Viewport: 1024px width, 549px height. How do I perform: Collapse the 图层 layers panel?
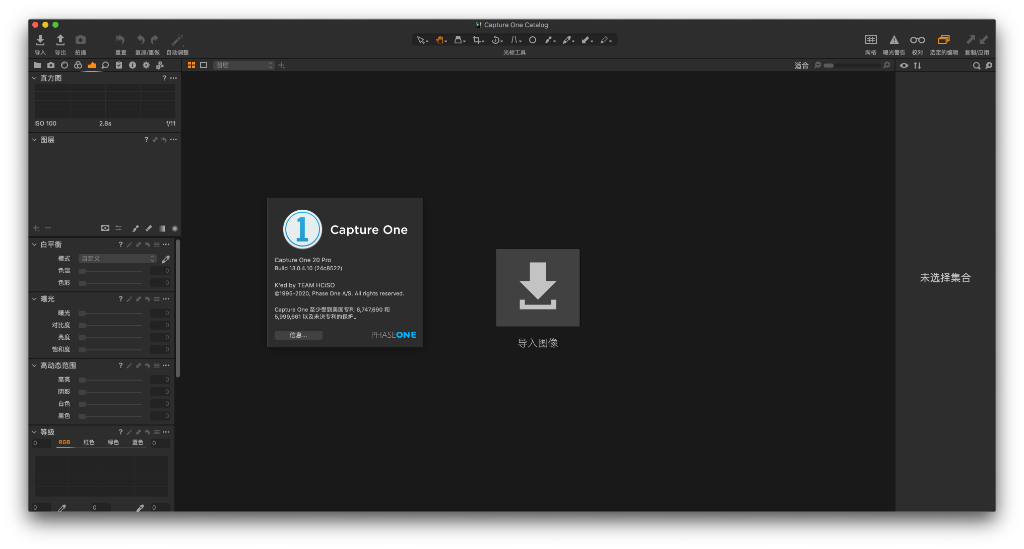pos(34,140)
